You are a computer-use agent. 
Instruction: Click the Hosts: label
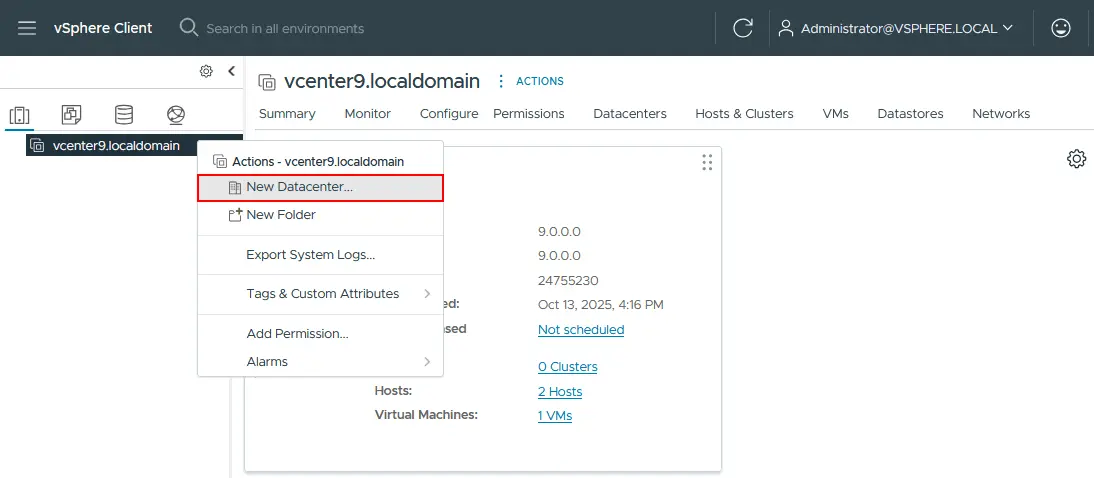pyautogui.click(x=394, y=390)
